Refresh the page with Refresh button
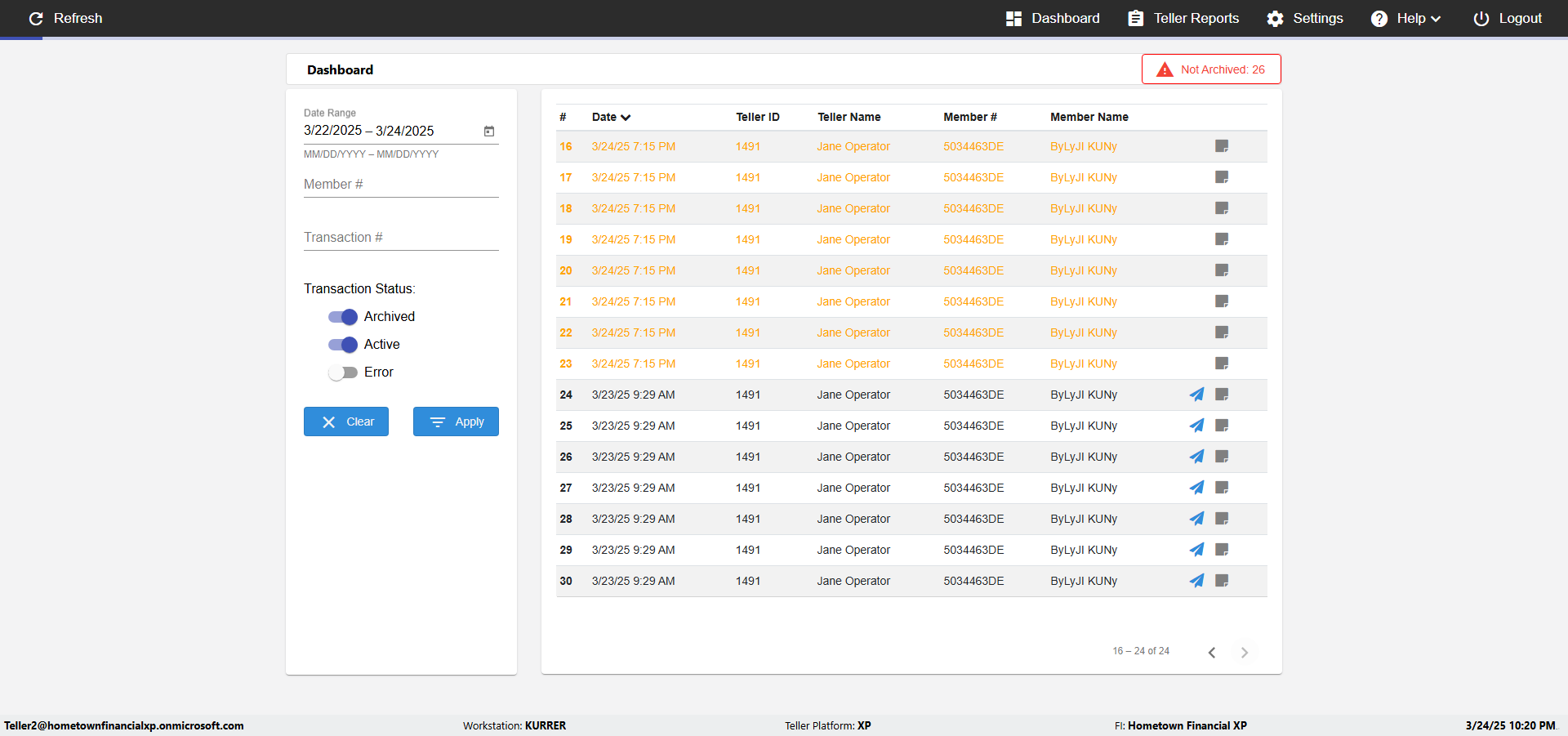Viewport: 1568px width, 736px height. pyautogui.click(x=65, y=18)
